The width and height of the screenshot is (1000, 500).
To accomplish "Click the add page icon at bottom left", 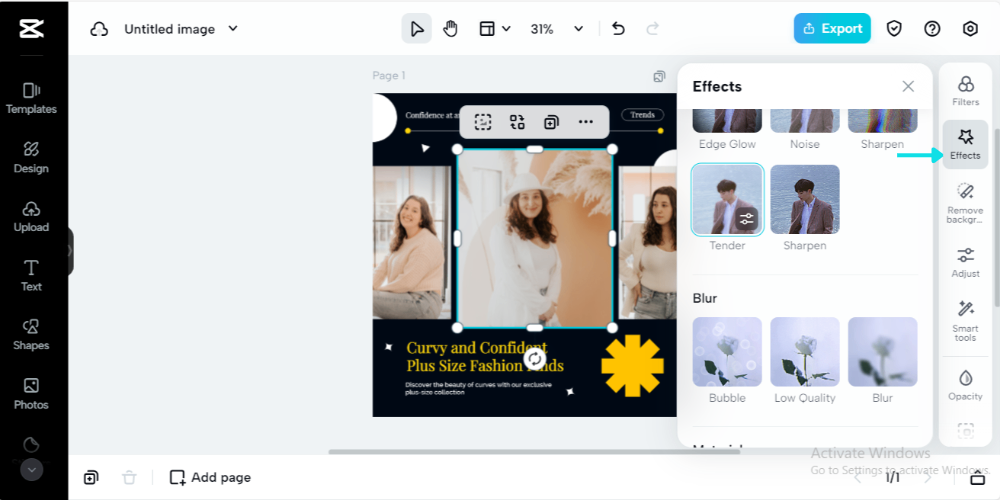I will click(x=91, y=477).
